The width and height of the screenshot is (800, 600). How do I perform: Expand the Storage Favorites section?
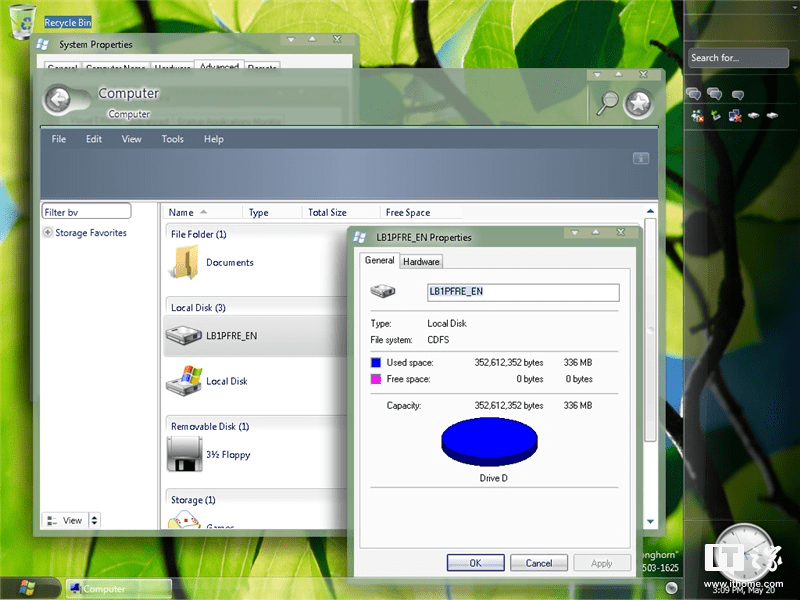pos(46,232)
